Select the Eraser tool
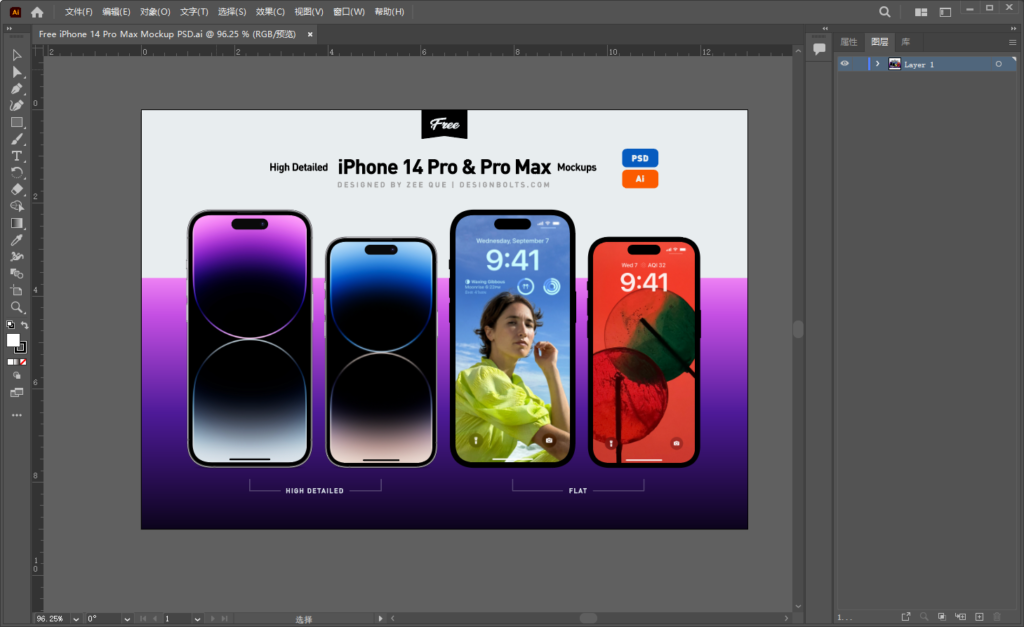Screen dimensions: 1024x627 17,189
